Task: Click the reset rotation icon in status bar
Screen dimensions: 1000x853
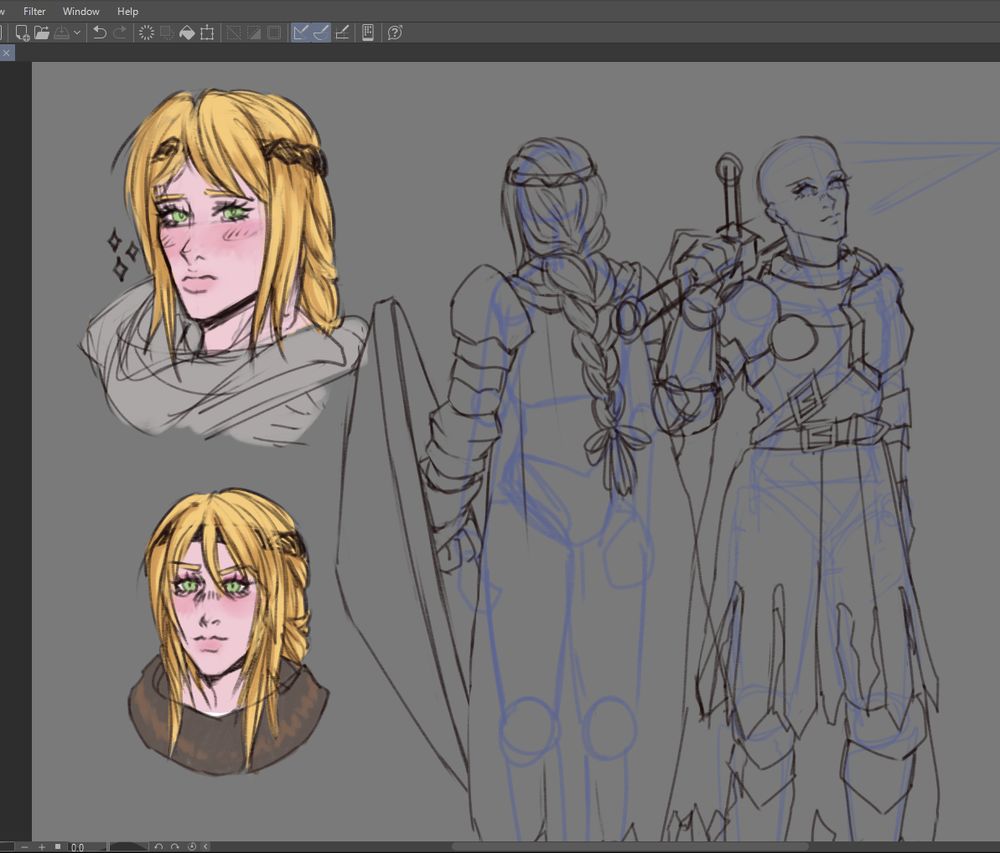Action: [x=192, y=847]
